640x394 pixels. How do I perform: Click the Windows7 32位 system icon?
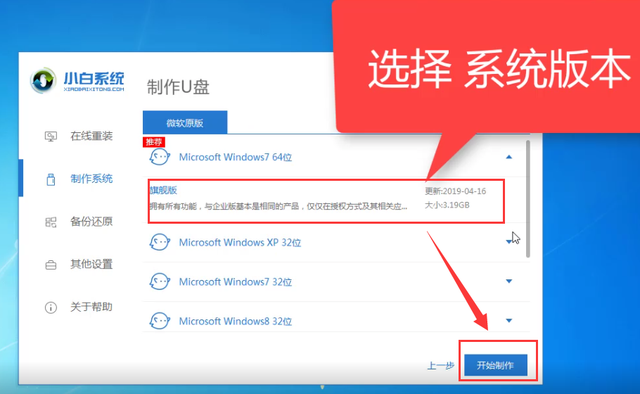click(160, 282)
